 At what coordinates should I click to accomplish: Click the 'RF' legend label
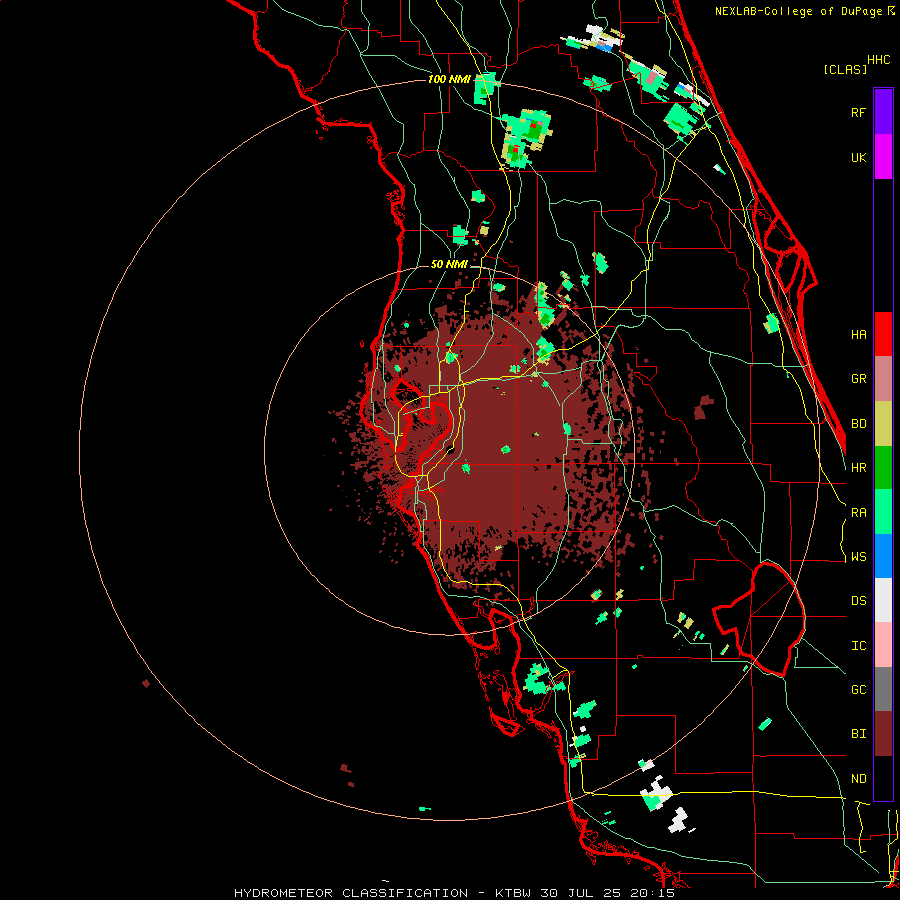click(x=858, y=112)
